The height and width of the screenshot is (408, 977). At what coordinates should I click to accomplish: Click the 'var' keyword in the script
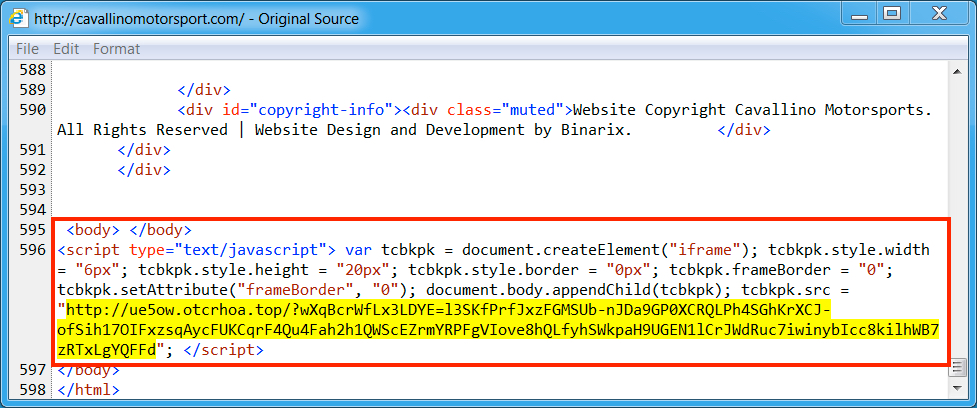358,250
